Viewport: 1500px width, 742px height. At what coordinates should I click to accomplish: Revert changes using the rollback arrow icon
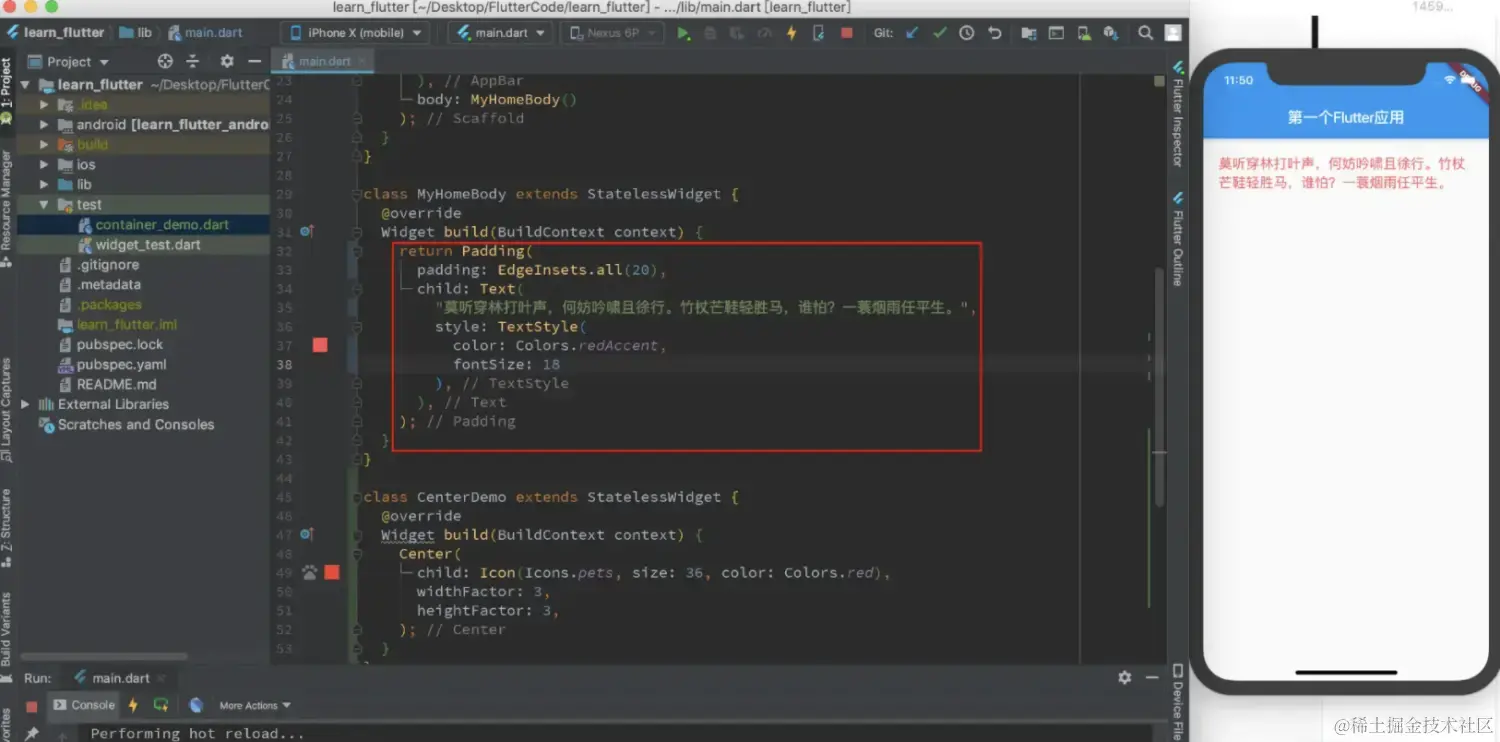click(994, 33)
